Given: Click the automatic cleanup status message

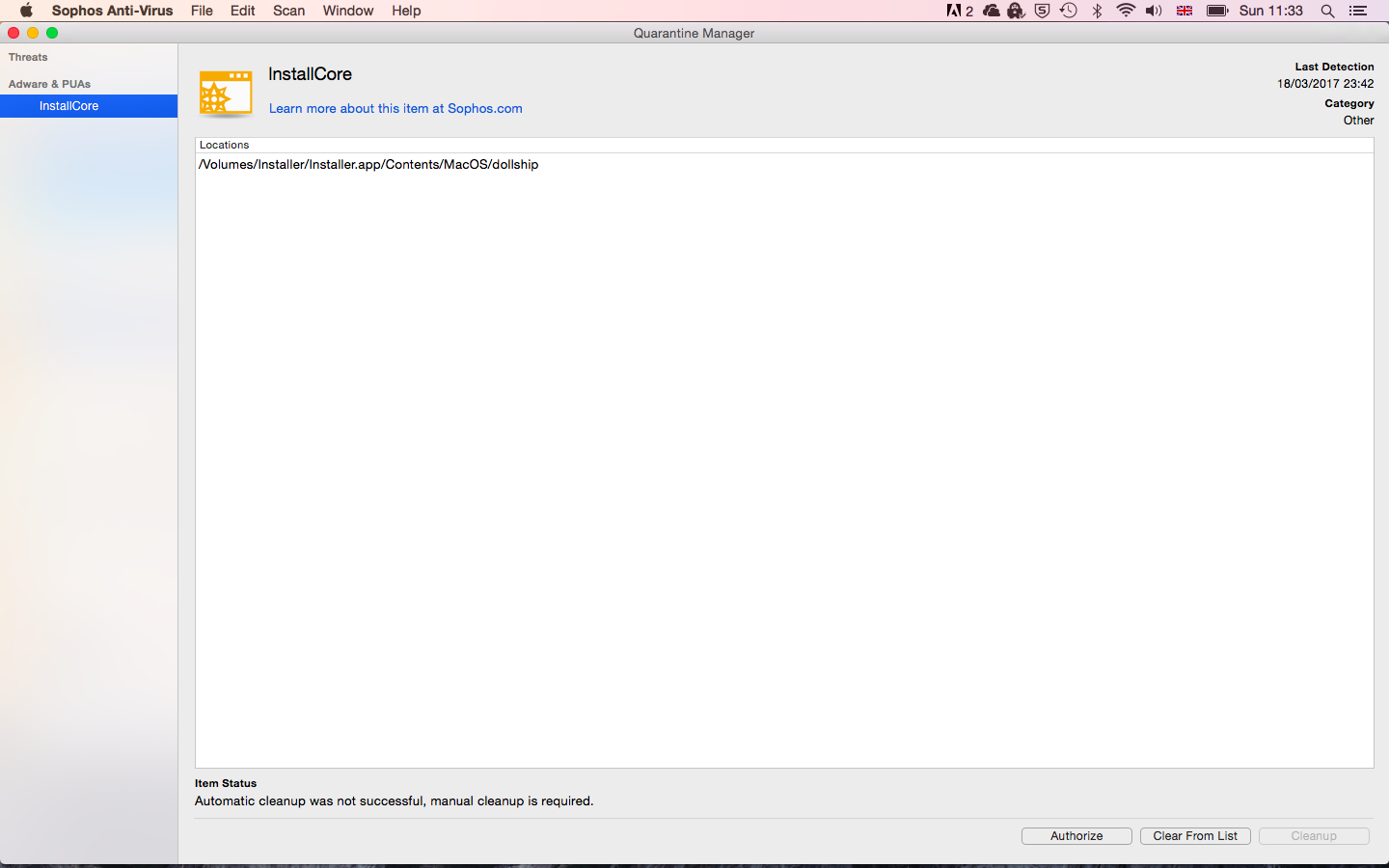Looking at the screenshot, I should pos(394,801).
